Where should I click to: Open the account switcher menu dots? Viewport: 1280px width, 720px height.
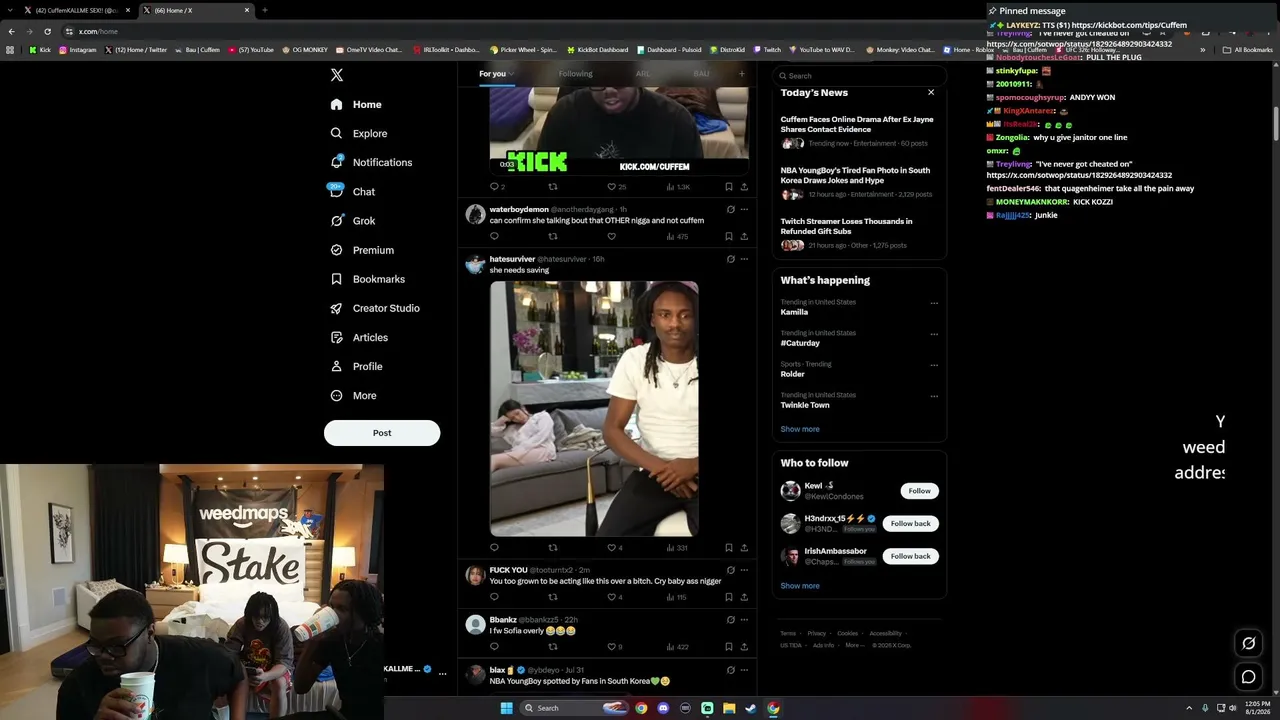click(x=443, y=674)
